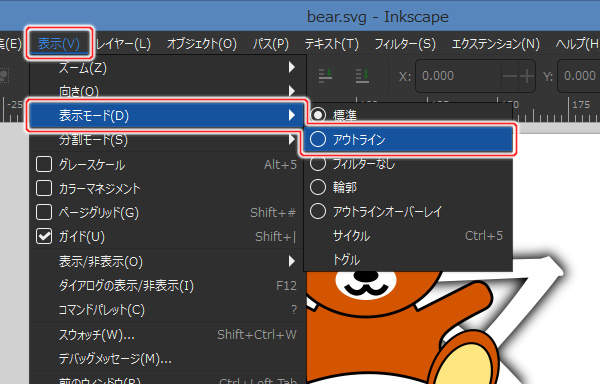This screenshot has height=384, width=600.
Task: Choose サイクル in the display mode submenu
Action: click(x=408, y=236)
